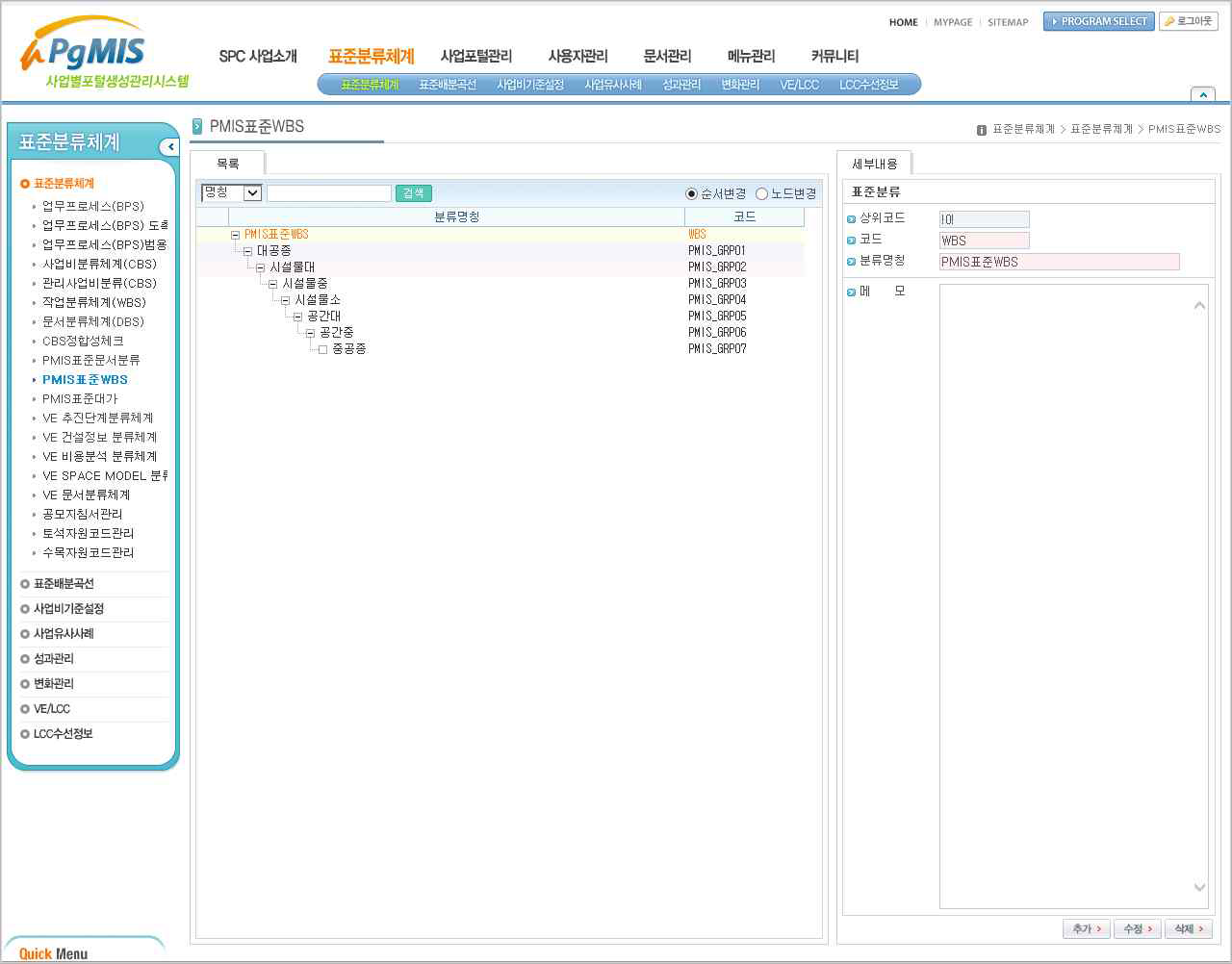
Task: Open 업무프로세스(BPS) in the sidebar
Action: [93, 206]
